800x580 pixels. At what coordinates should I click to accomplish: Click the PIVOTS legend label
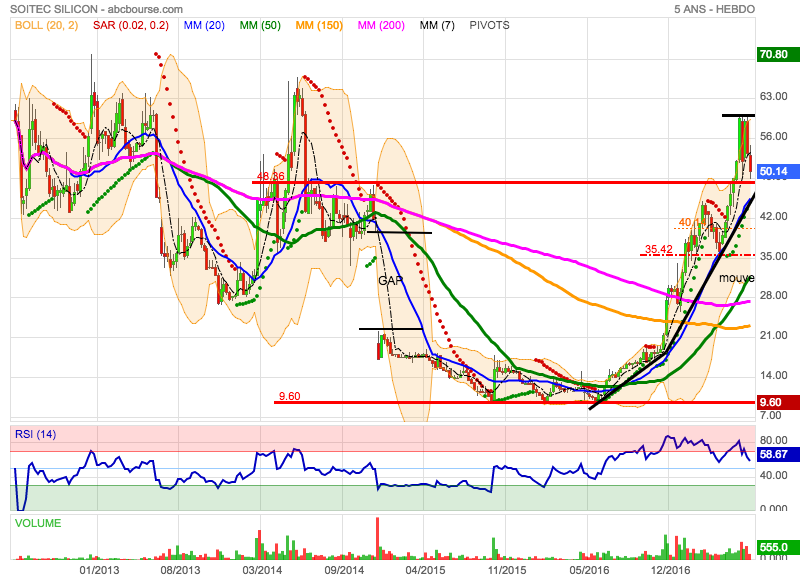(488, 25)
